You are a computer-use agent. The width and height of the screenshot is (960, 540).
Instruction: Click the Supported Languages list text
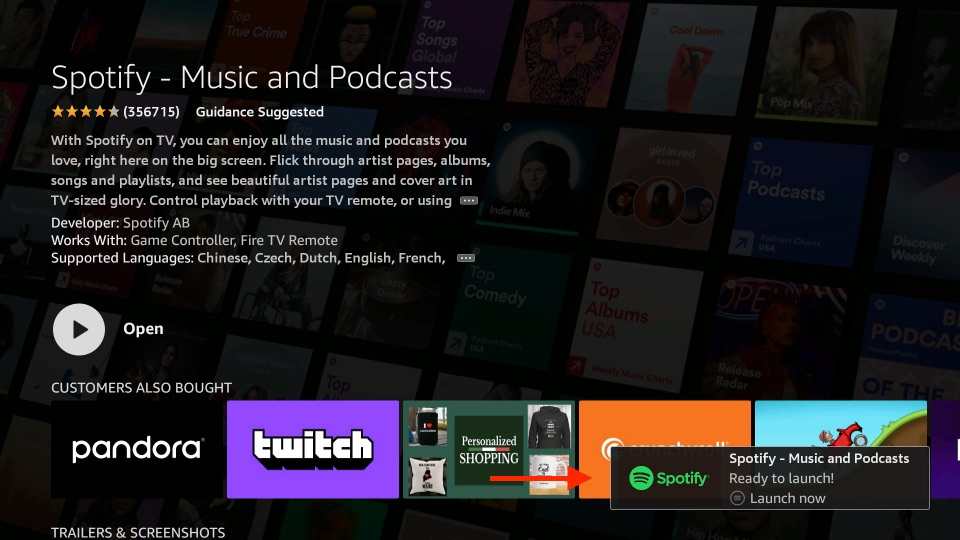click(248, 258)
